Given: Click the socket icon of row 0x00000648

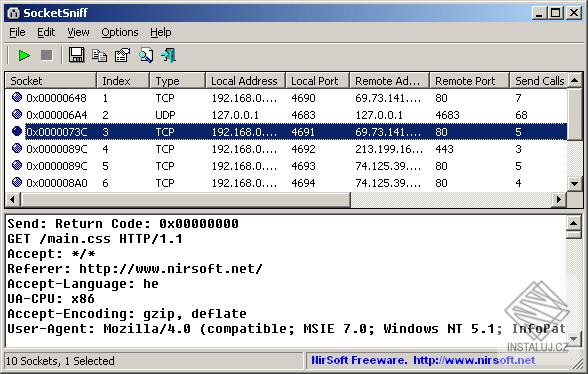Looking at the screenshot, I should (x=17, y=98).
